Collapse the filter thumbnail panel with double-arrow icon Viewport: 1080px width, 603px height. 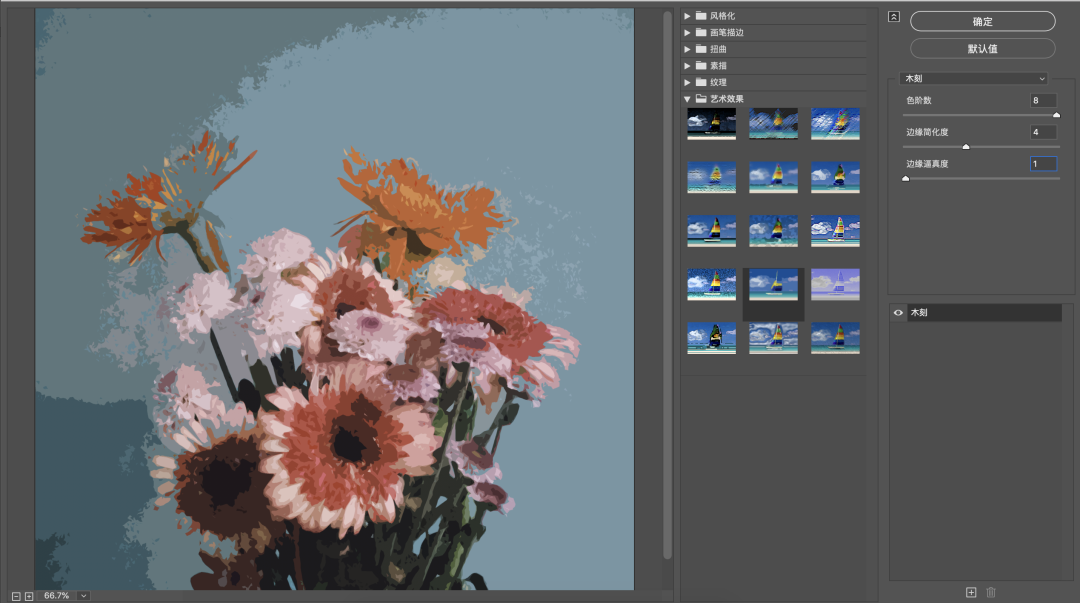pos(894,17)
